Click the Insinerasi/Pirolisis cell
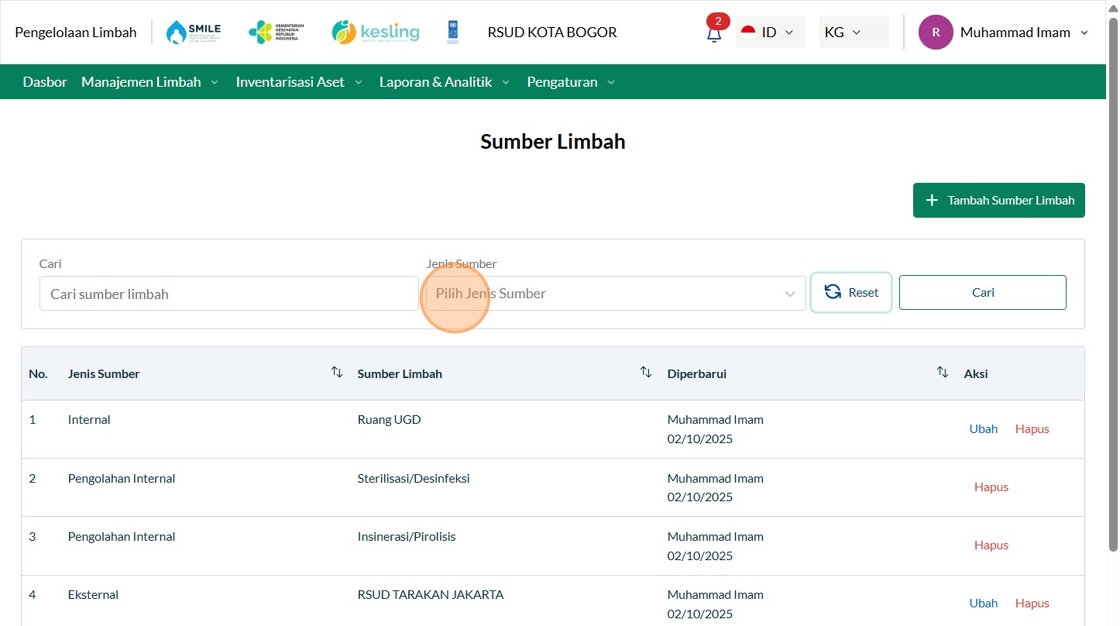1120x626 pixels. pyautogui.click(x=406, y=536)
